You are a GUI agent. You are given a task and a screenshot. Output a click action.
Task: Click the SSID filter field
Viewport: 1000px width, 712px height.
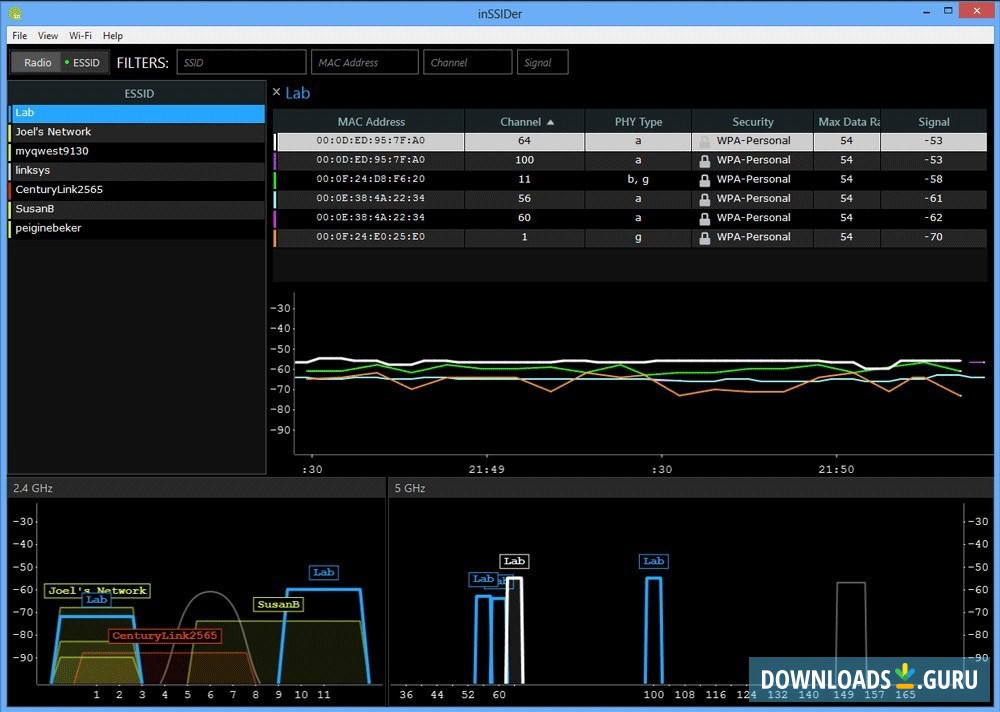[241, 61]
